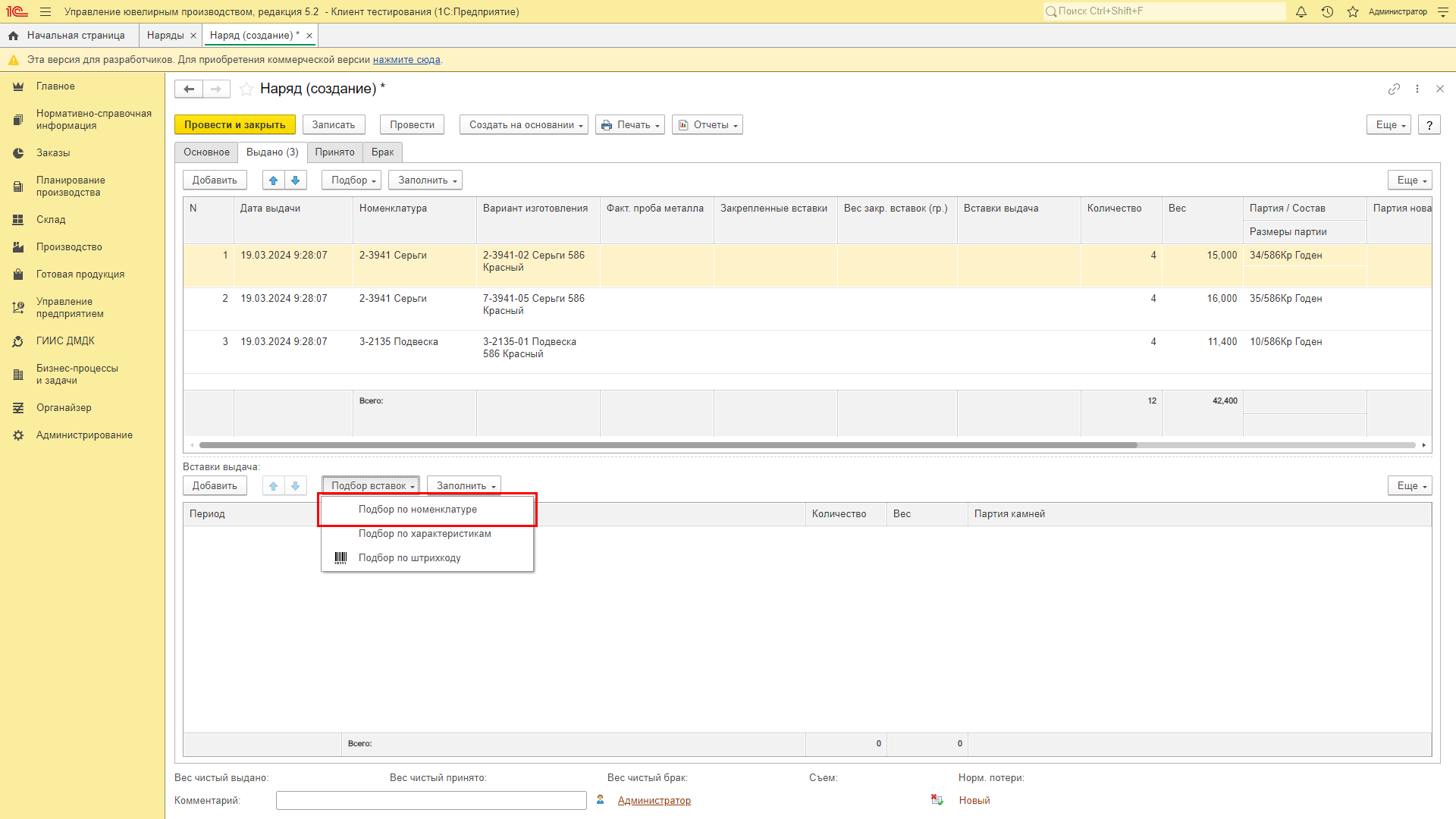
Task: Expand Печать dropdown
Action: coord(630,125)
